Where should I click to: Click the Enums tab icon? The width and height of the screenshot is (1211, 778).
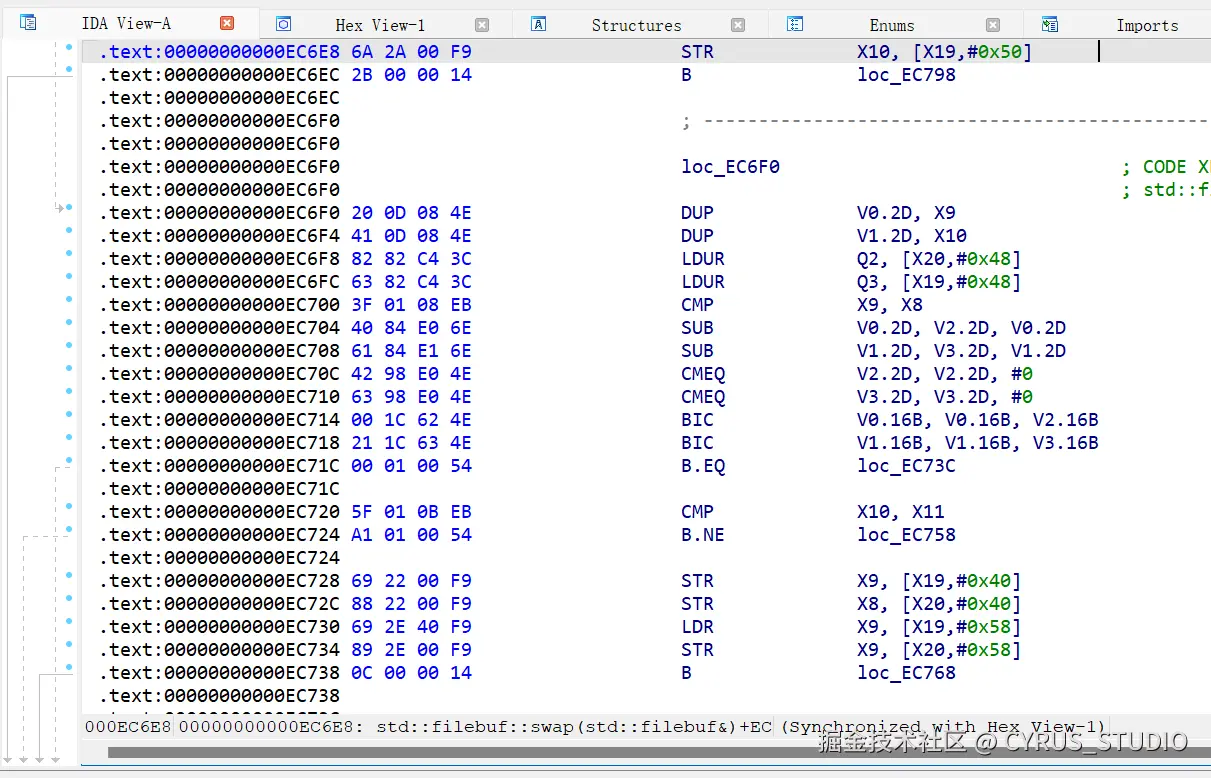pos(795,24)
